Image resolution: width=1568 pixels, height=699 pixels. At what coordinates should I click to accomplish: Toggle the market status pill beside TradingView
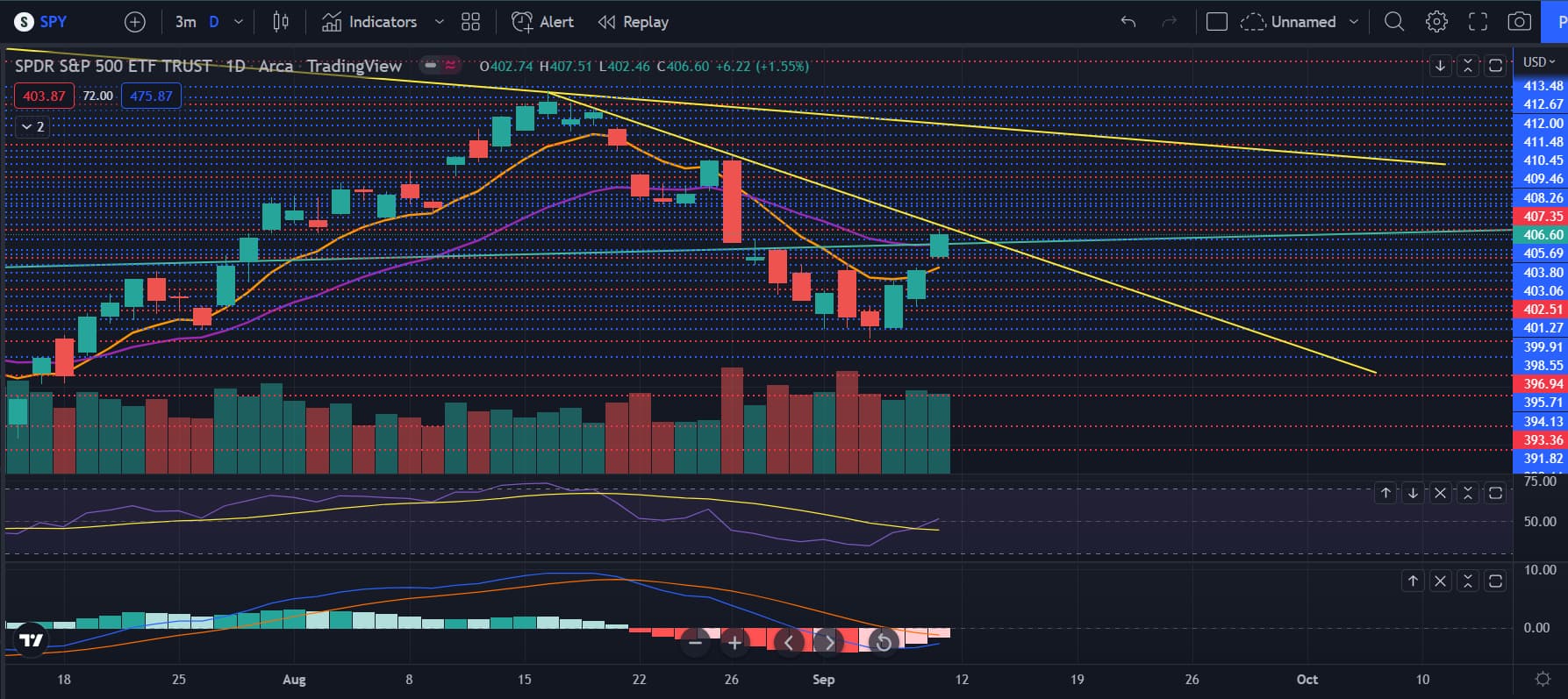point(441,65)
